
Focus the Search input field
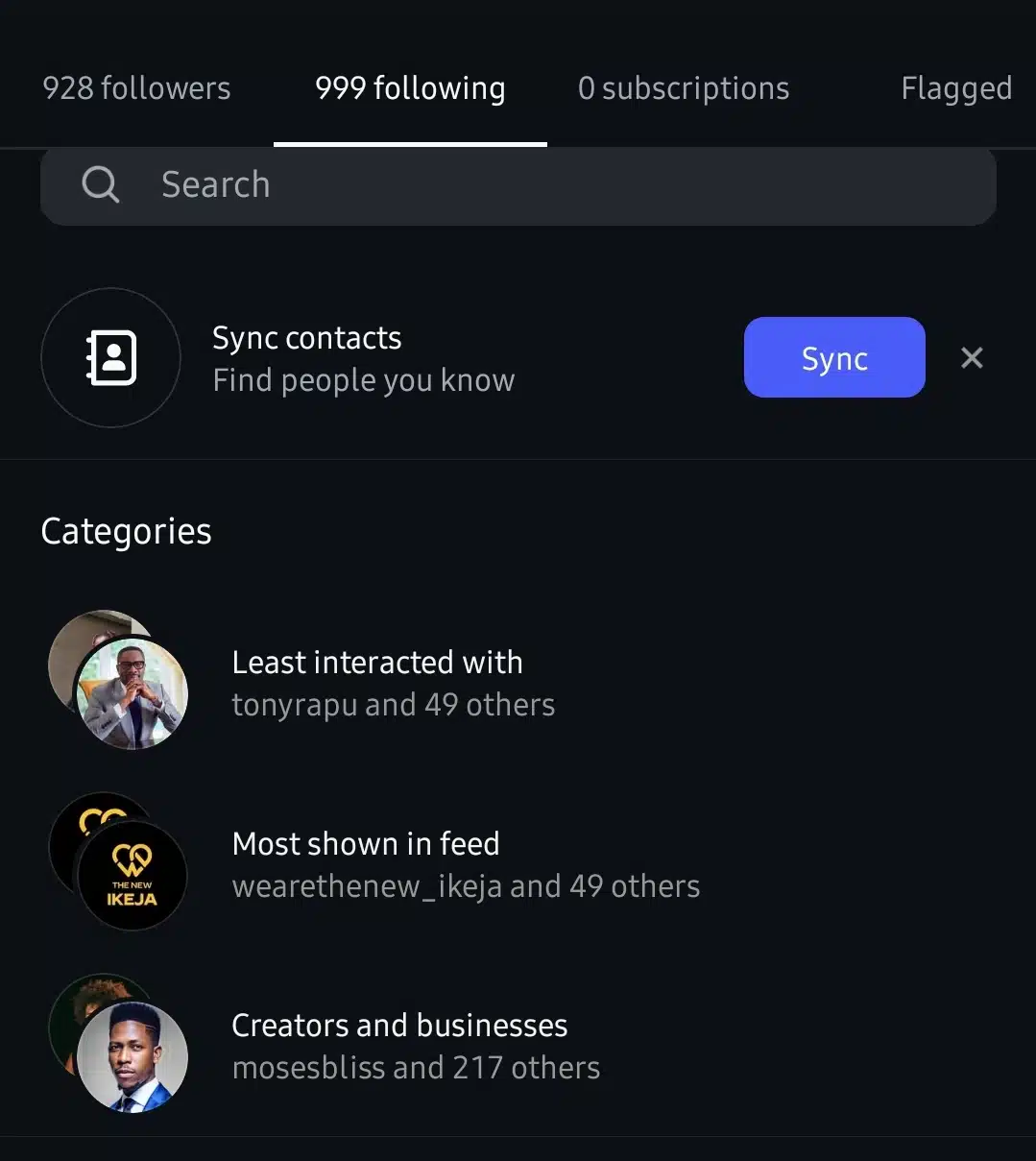point(518,185)
